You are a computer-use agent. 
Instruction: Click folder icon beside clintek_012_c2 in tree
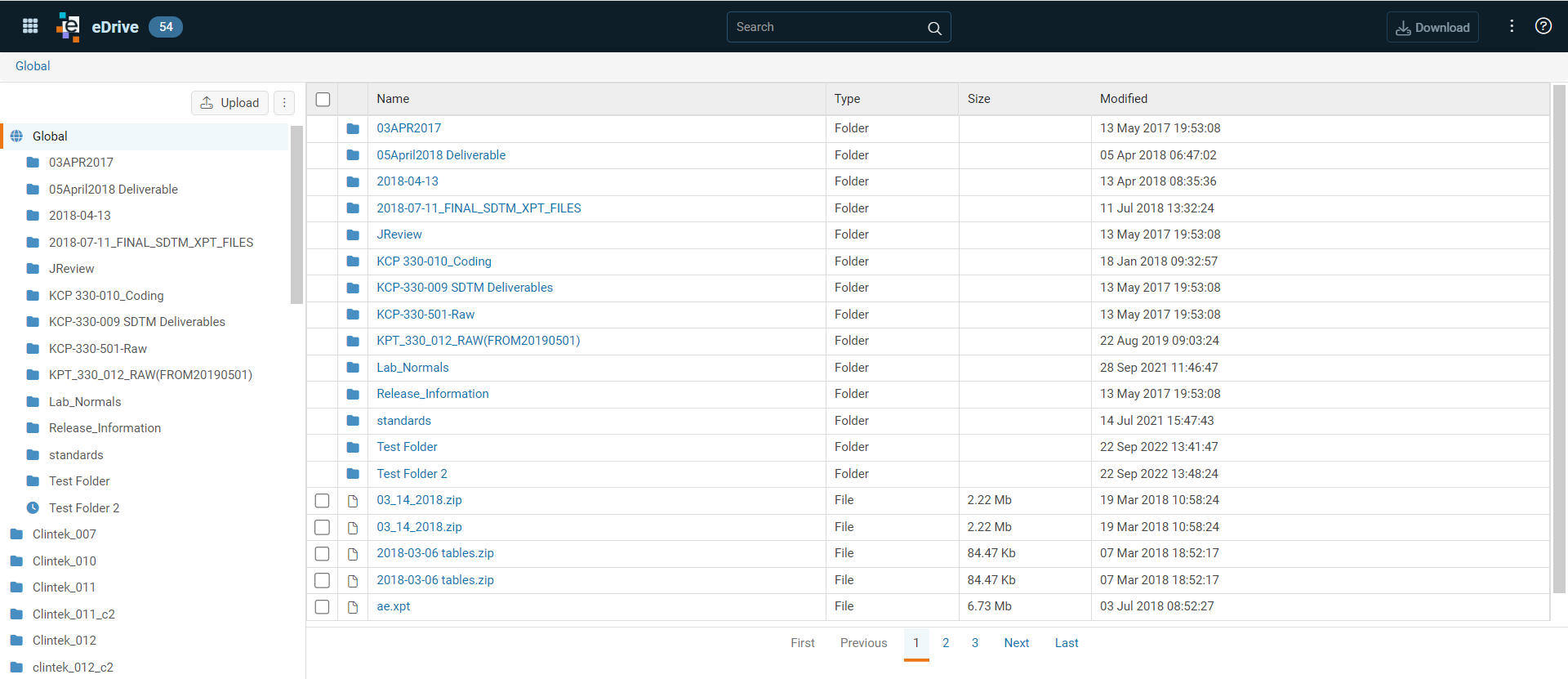[16, 668]
